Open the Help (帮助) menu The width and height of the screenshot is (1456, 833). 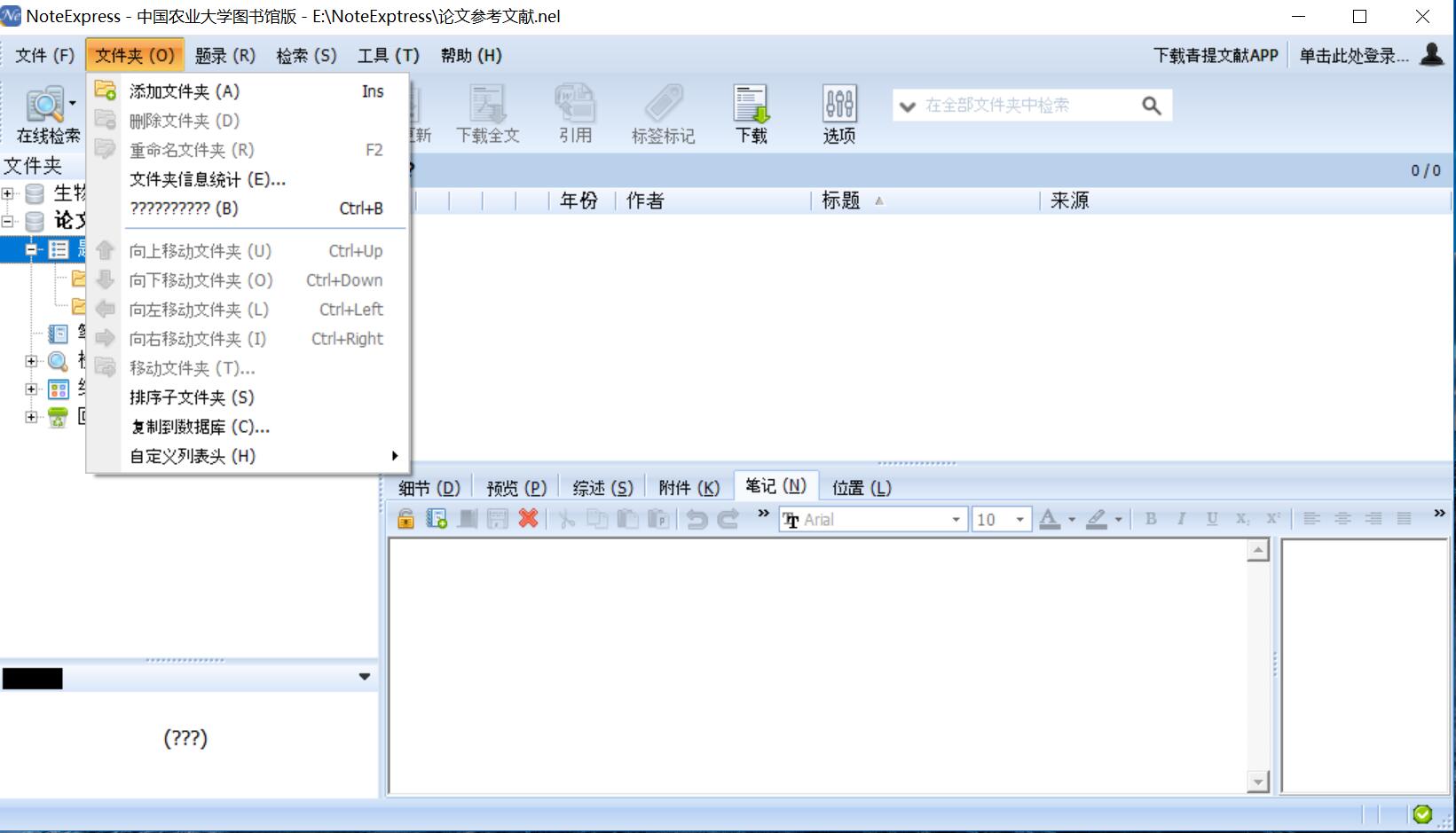(471, 55)
